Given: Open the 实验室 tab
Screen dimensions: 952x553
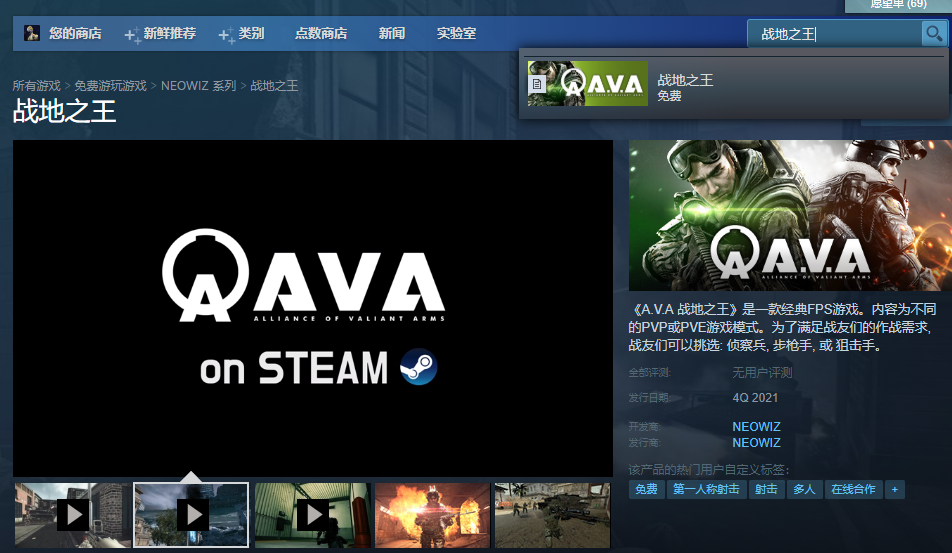Looking at the screenshot, I should (456, 33).
